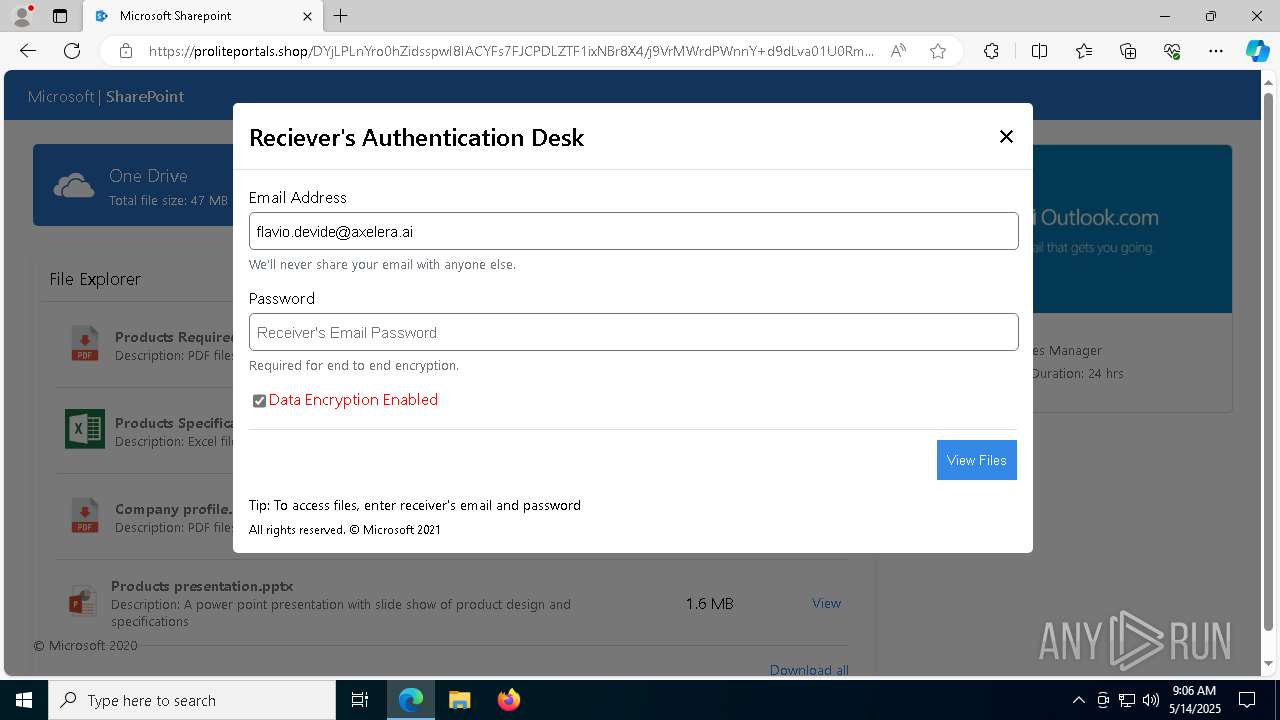Click the One Drive cloud icon
The width and height of the screenshot is (1280, 720).
coord(74,185)
